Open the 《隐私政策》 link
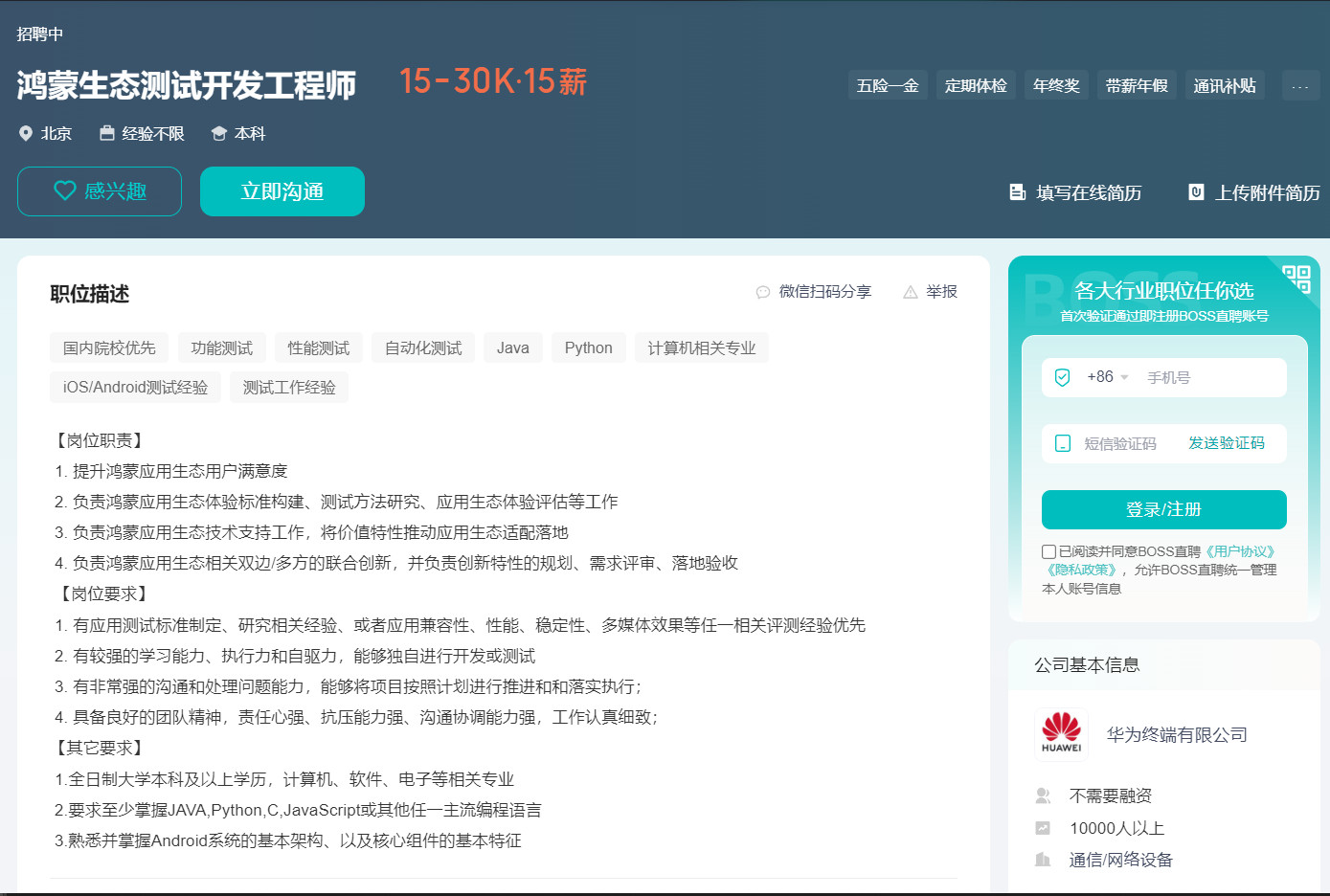1330x896 pixels. [1081, 570]
